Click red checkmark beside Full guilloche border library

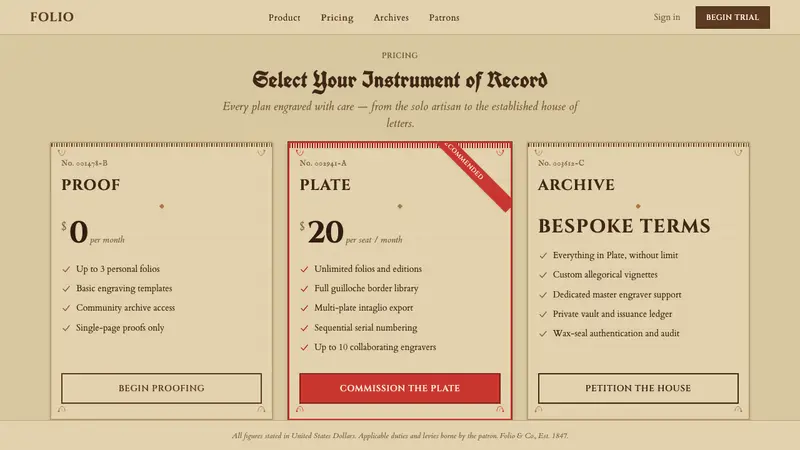304,289
